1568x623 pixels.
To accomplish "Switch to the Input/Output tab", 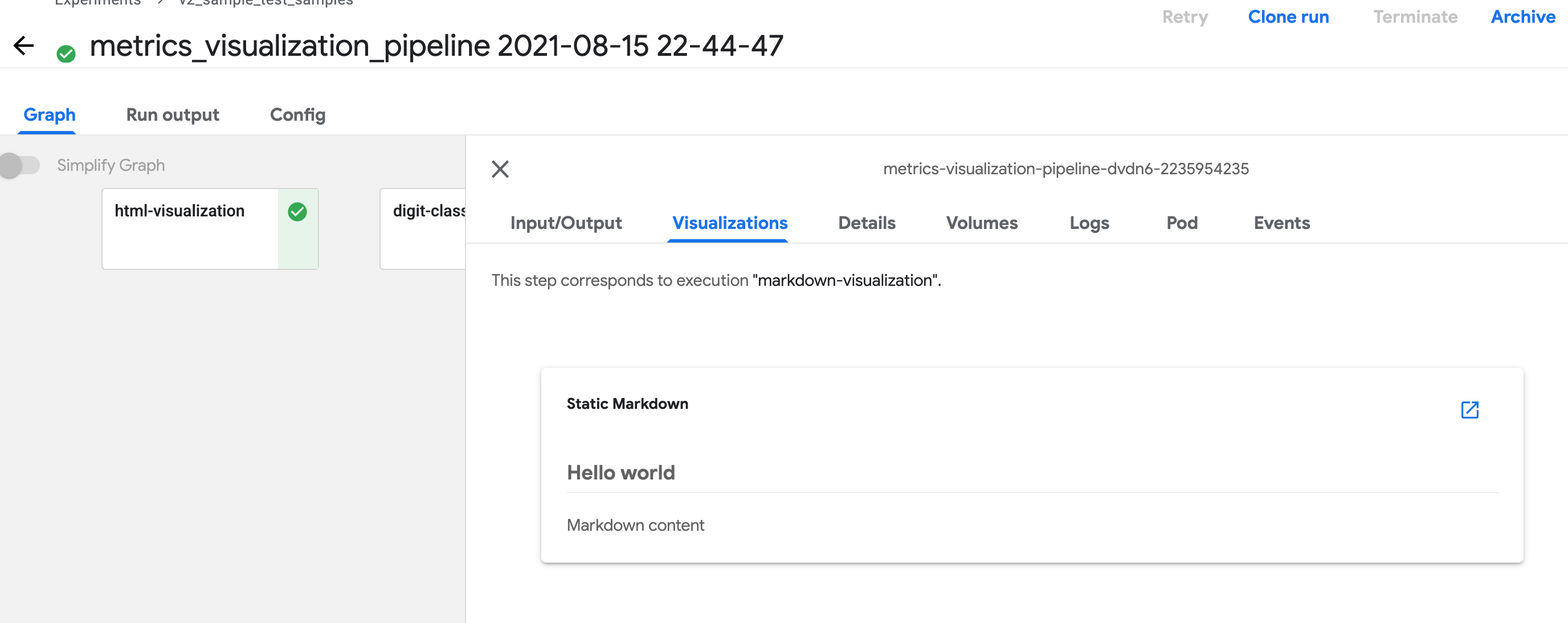I will (x=565, y=223).
